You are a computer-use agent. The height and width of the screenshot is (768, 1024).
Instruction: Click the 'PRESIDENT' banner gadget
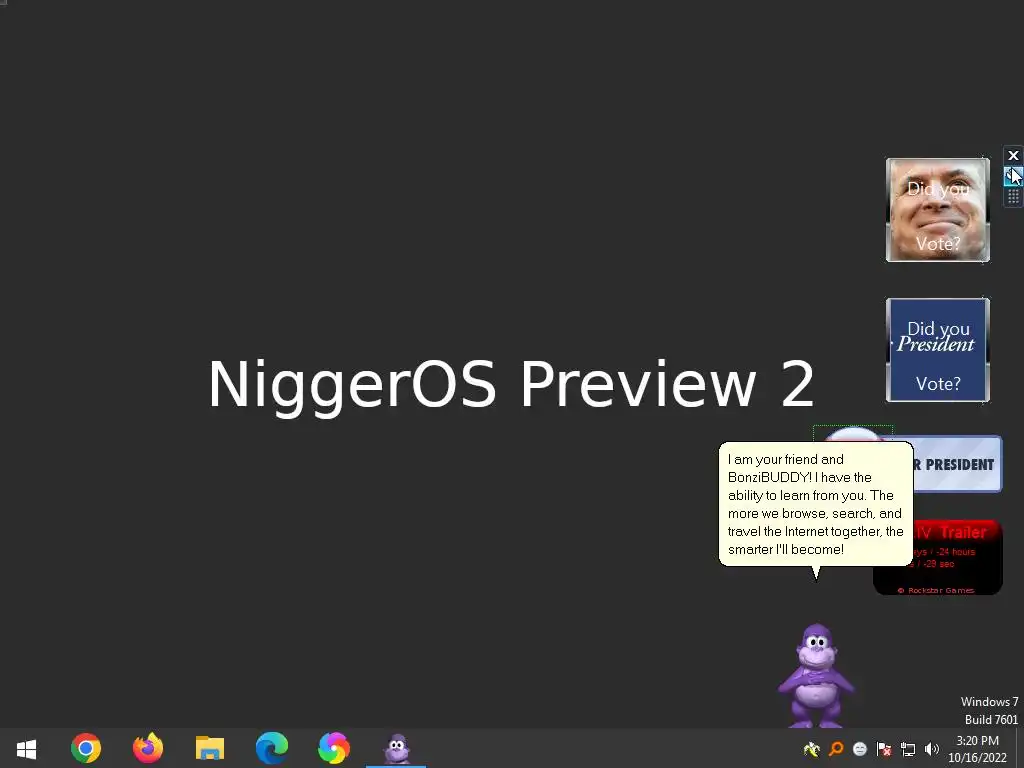(958, 464)
